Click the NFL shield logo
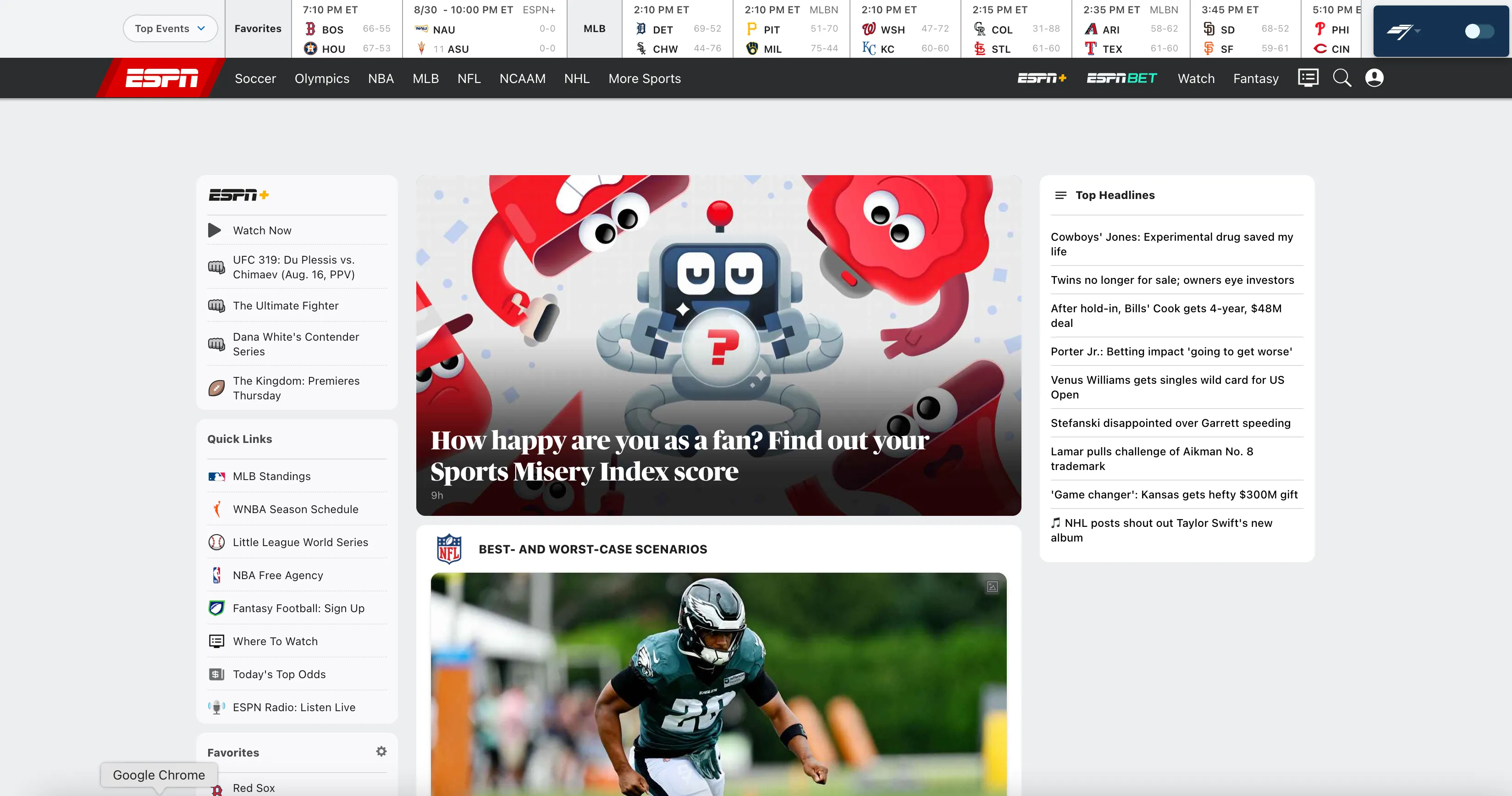 coord(449,549)
